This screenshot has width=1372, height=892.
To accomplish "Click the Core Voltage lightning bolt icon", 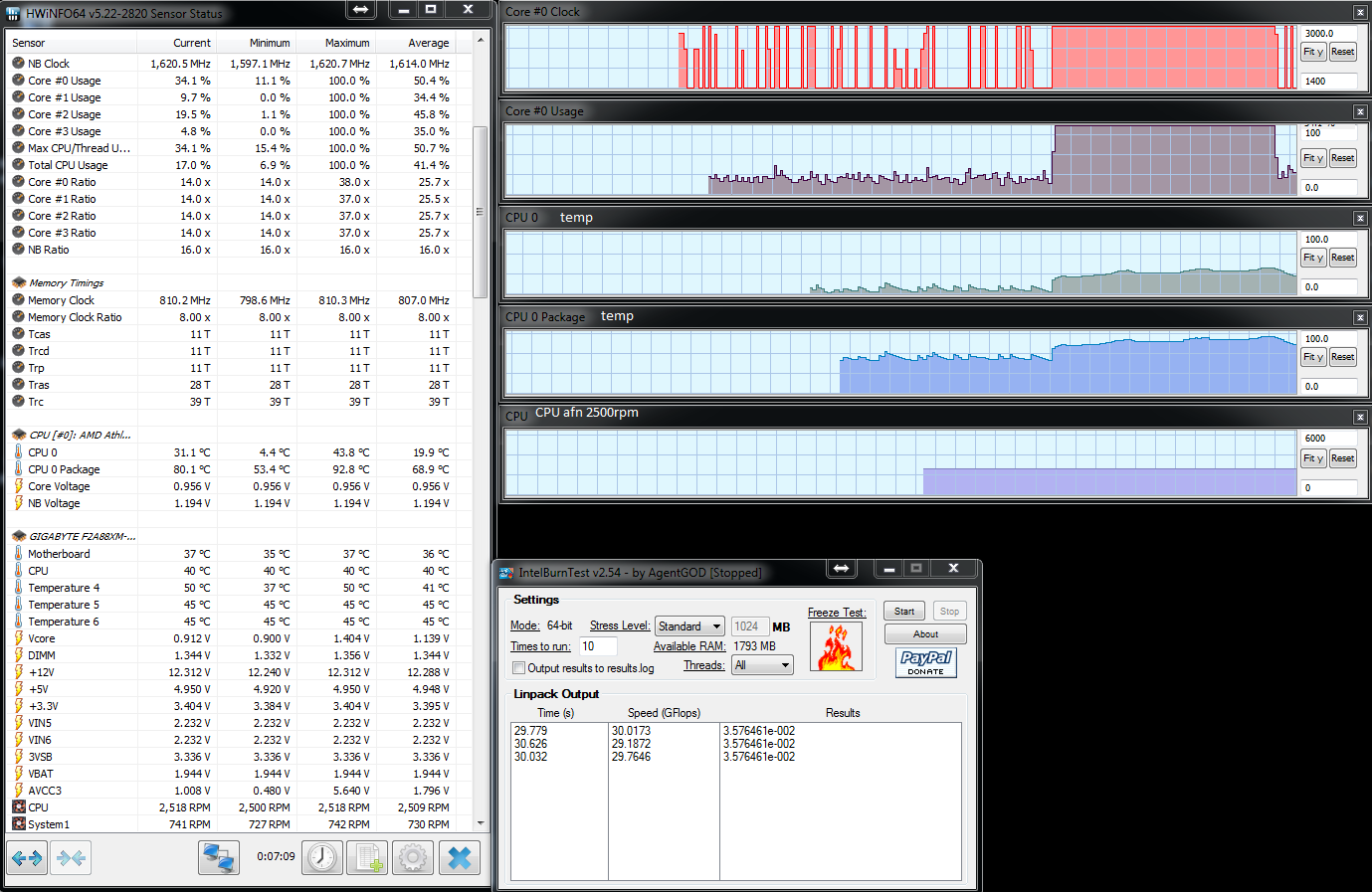I will (18, 486).
